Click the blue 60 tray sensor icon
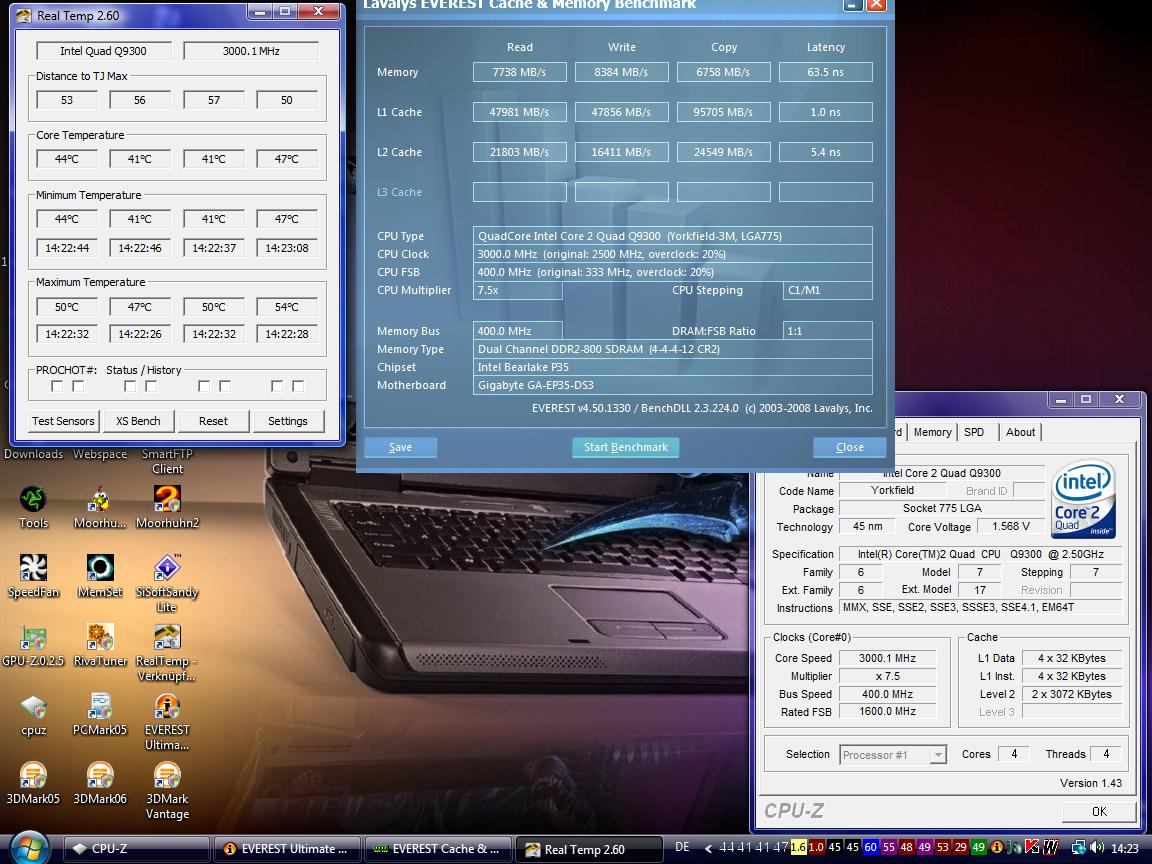The width and height of the screenshot is (1152, 864). click(871, 847)
